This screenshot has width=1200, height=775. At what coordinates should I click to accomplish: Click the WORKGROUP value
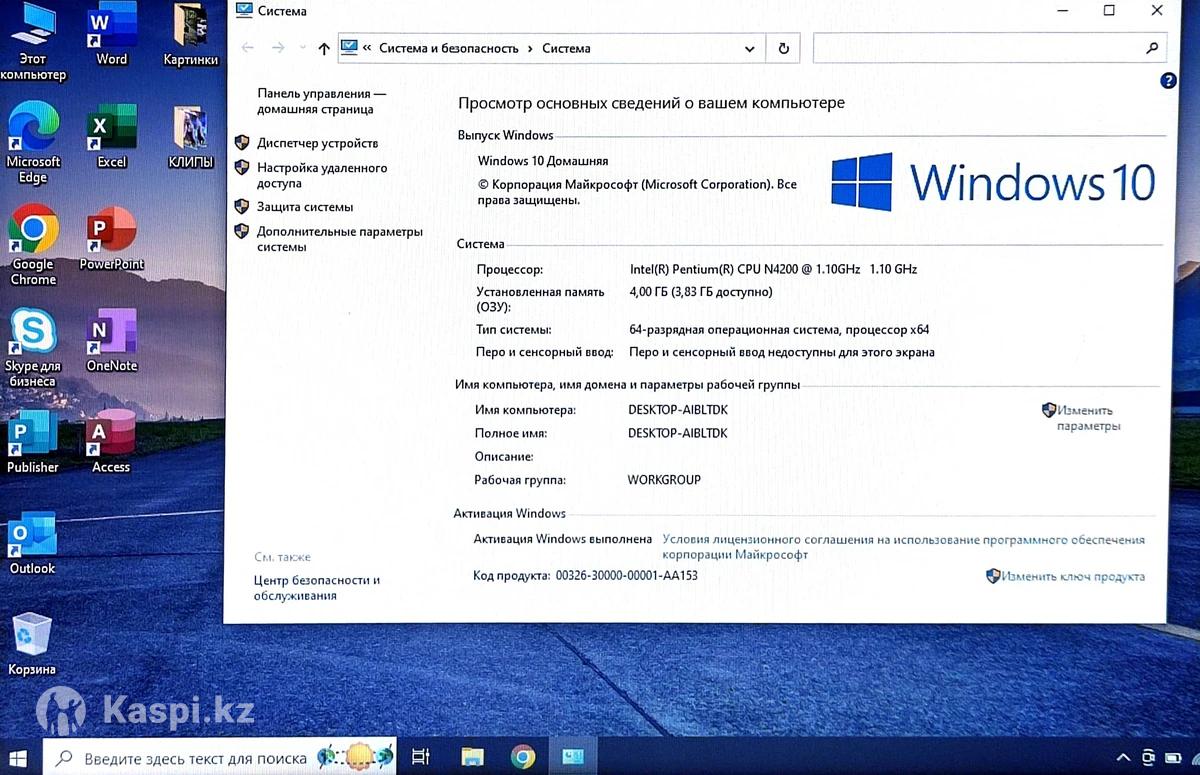(x=664, y=480)
